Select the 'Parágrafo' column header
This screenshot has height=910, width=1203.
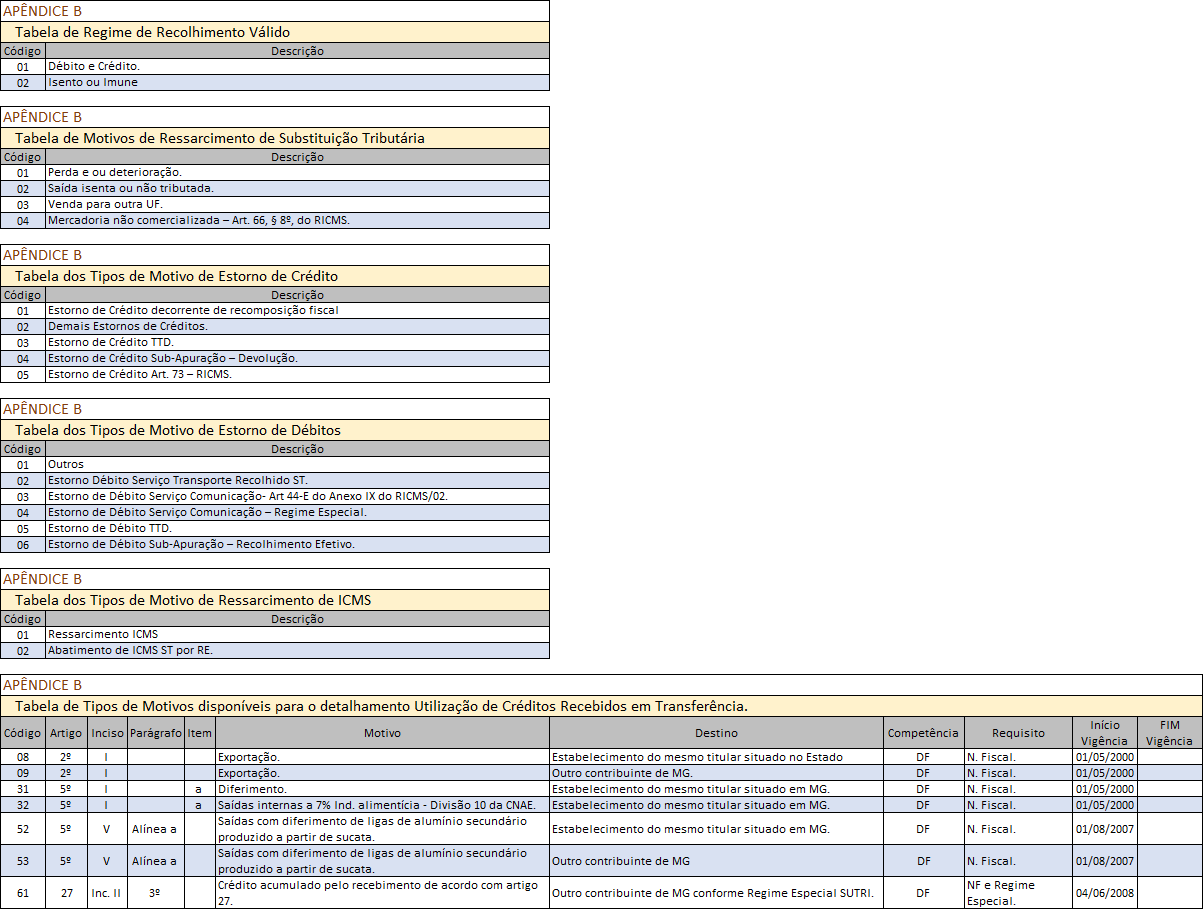[156, 733]
